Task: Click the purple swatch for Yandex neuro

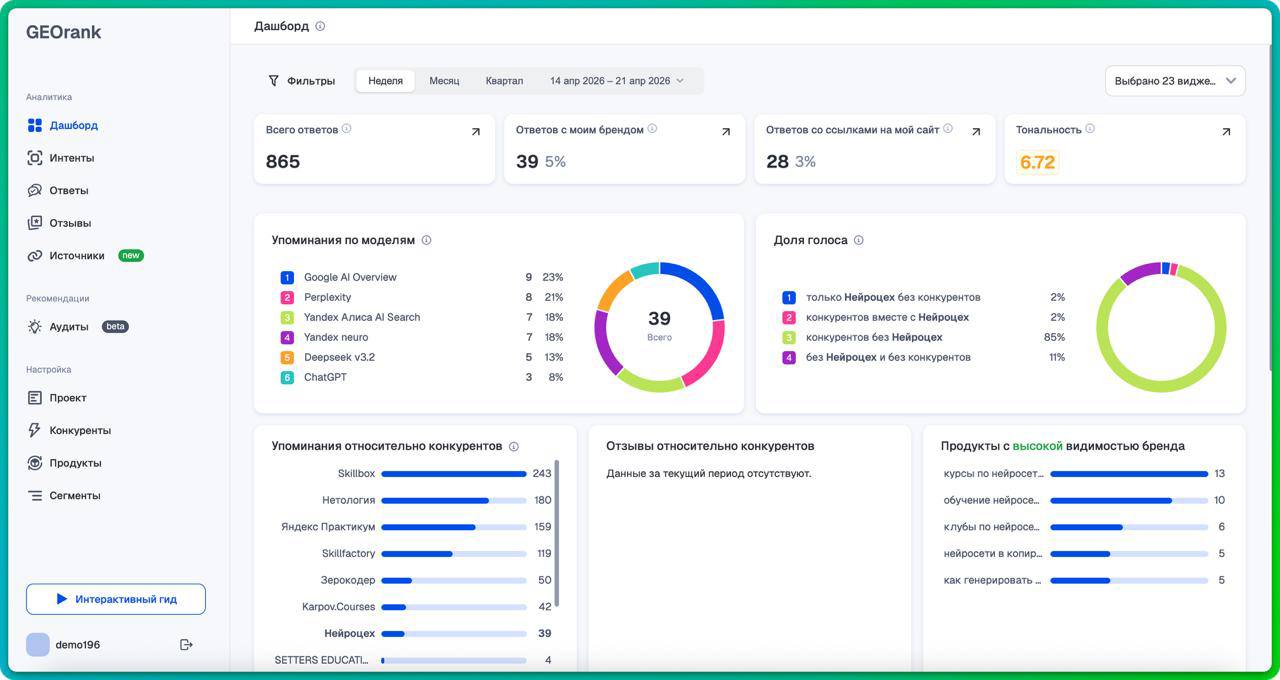Action: [287, 337]
